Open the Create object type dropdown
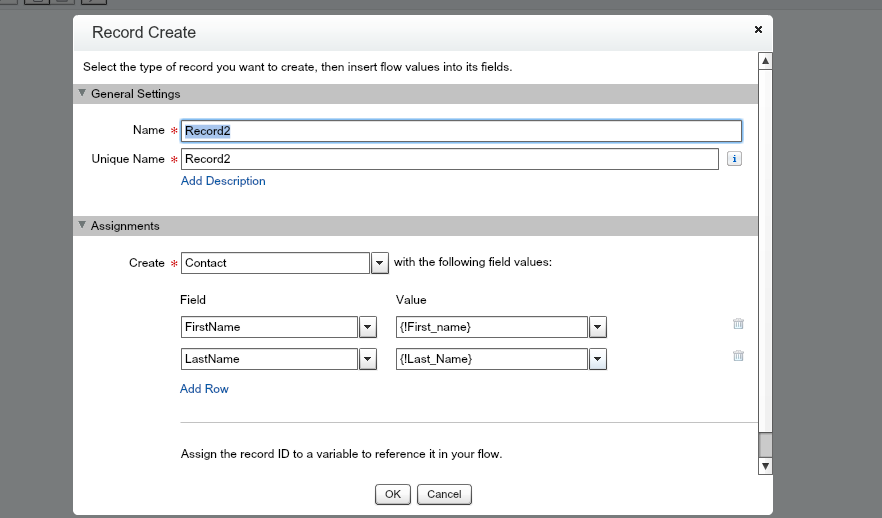 [380, 263]
